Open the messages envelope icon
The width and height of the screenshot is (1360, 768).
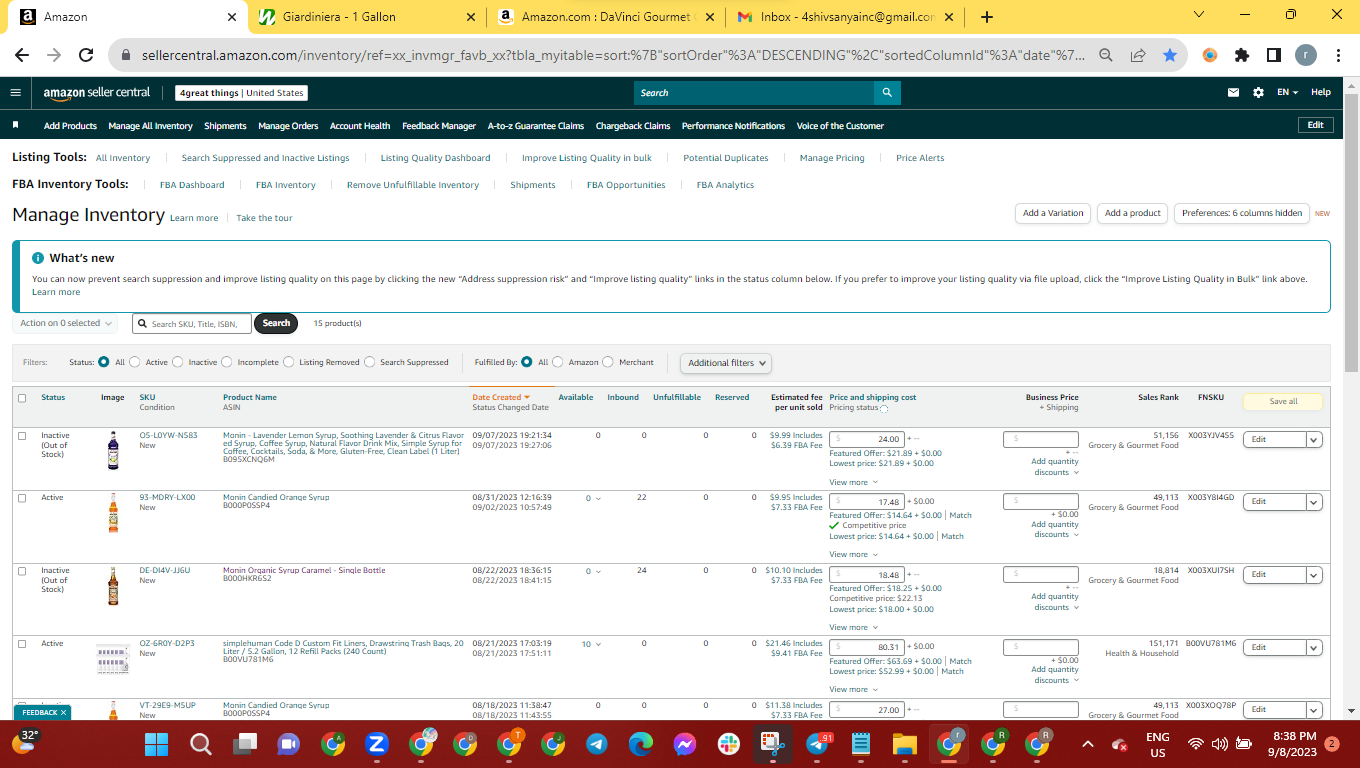[1234, 93]
